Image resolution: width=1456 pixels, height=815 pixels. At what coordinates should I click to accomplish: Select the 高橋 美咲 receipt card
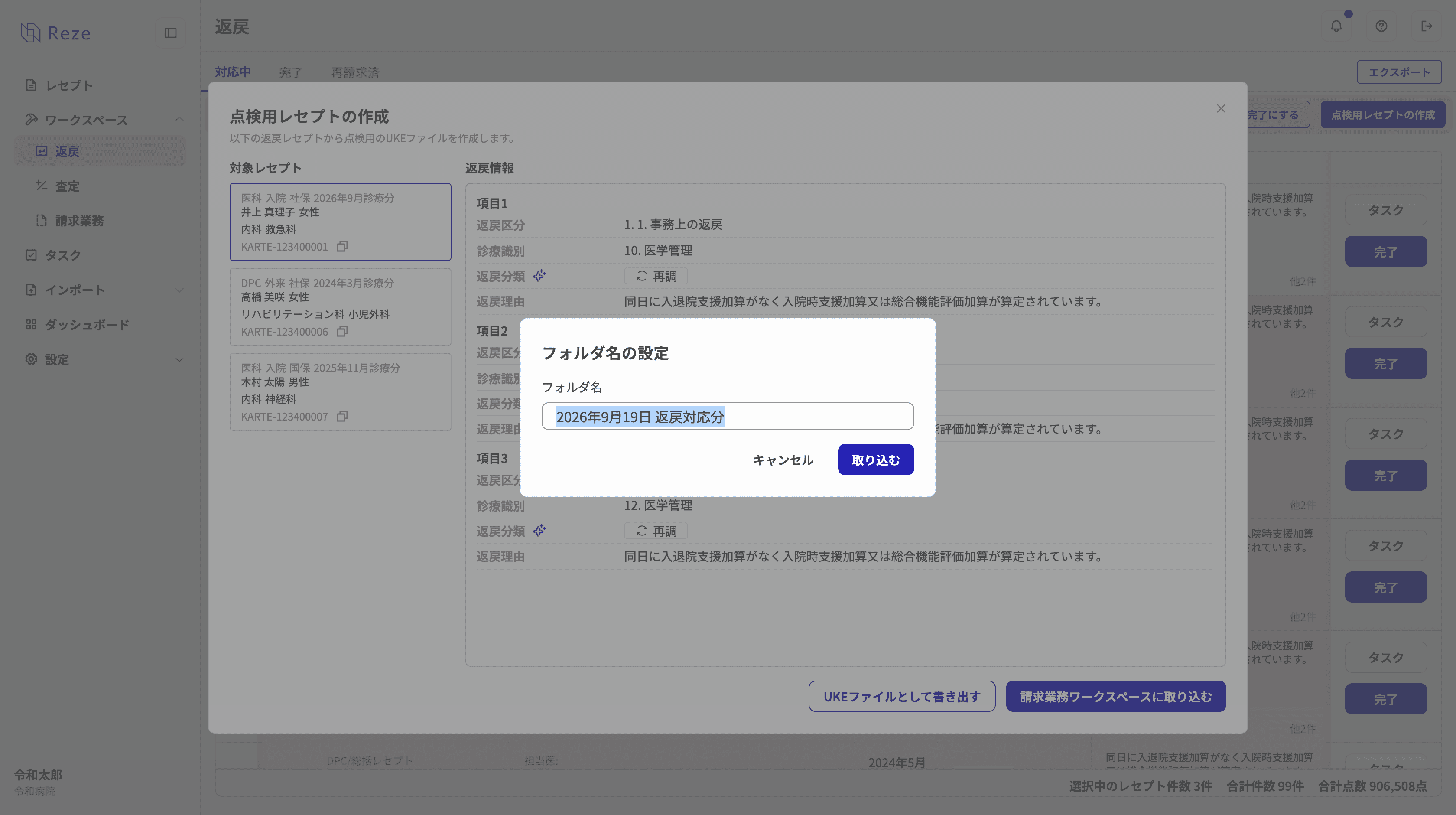coord(340,306)
